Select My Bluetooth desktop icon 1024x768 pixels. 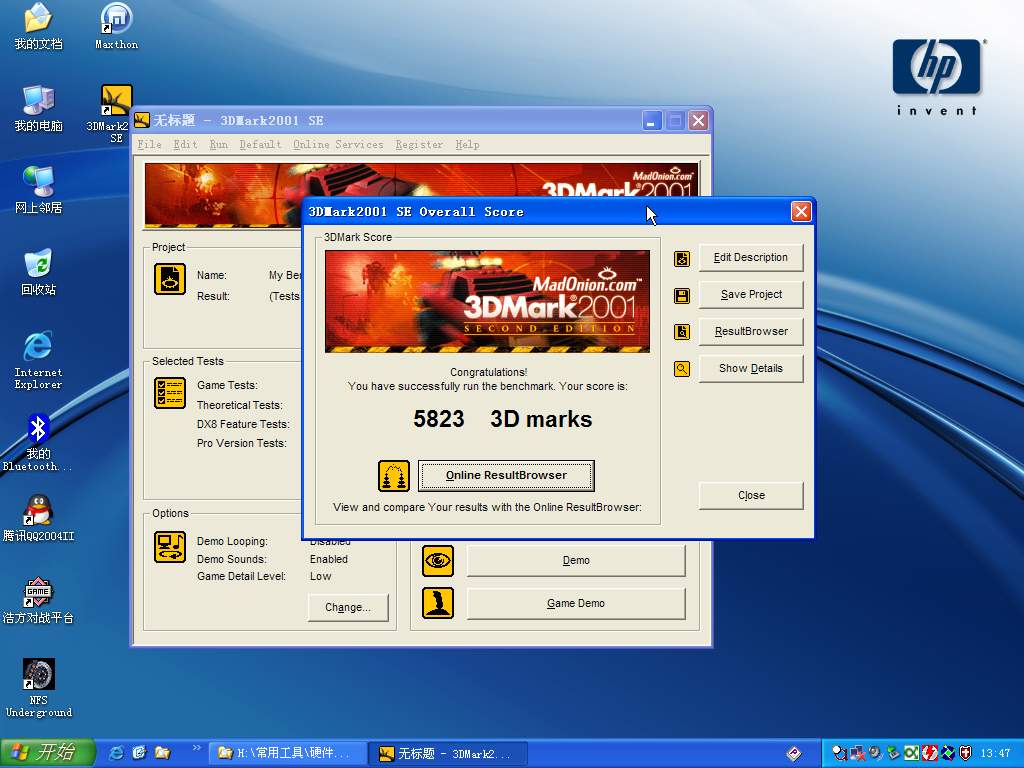pos(39,443)
